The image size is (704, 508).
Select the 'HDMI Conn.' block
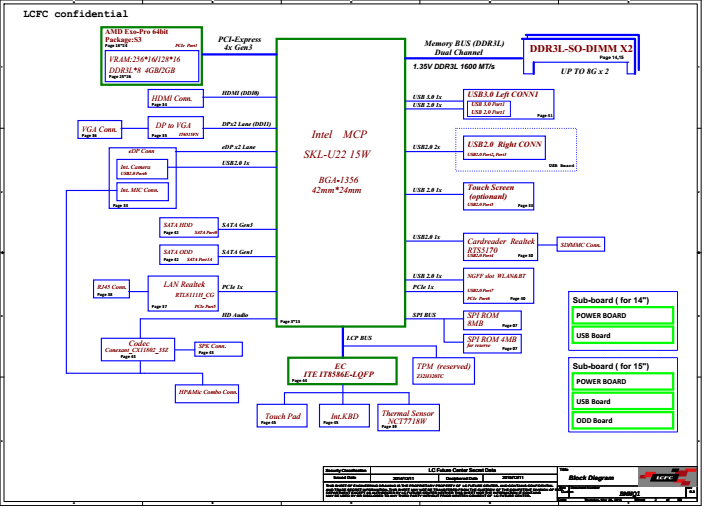click(x=176, y=98)
